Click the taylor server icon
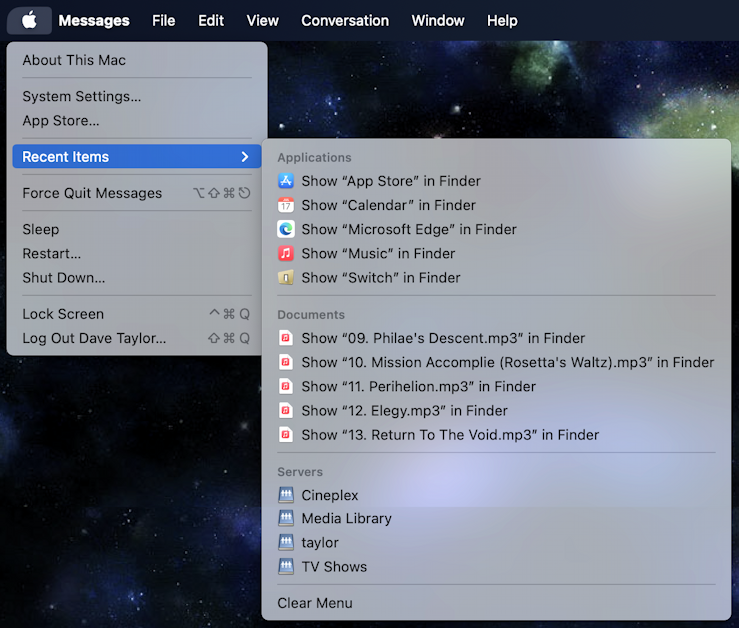Screen dimensions: 739x628 click(286, 542)
